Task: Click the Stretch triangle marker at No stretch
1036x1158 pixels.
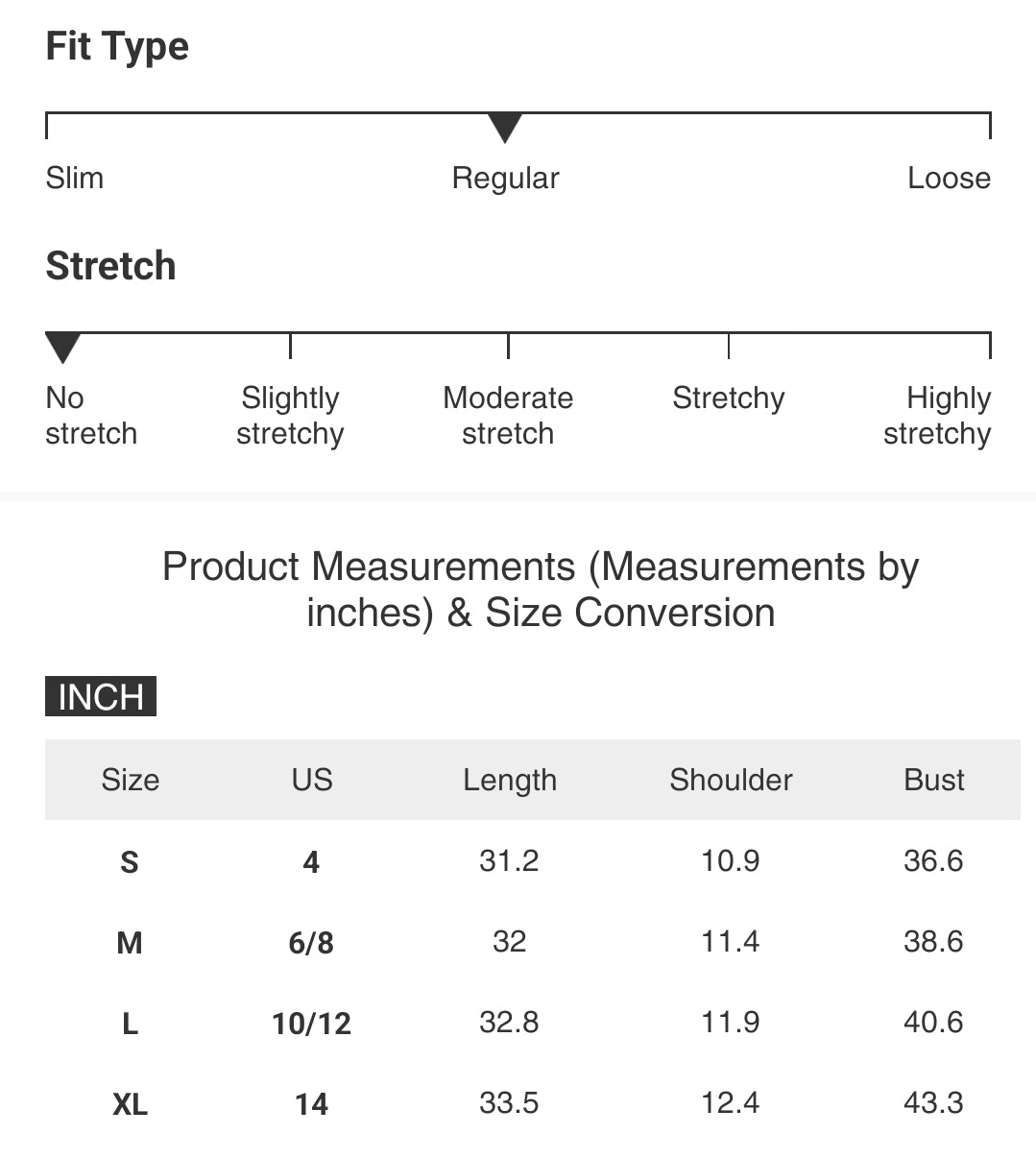Action: (63, 347)
